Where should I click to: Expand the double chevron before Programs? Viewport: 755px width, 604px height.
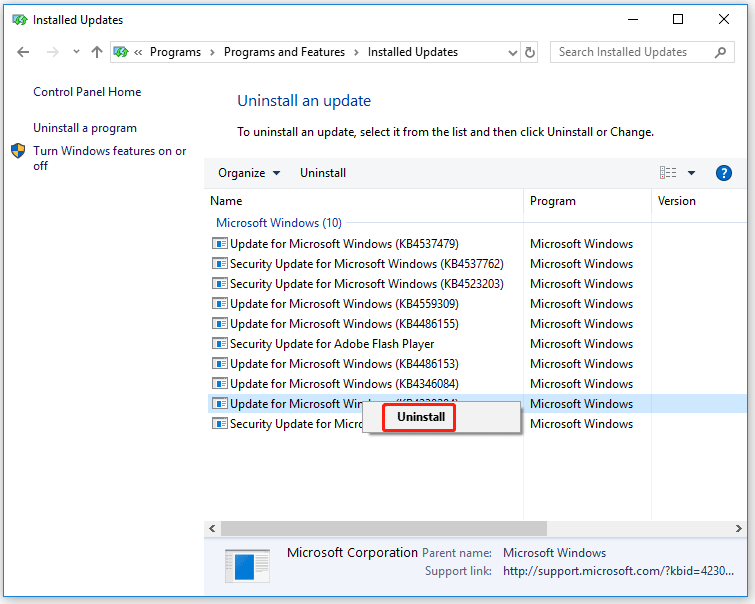pos(138,53)
